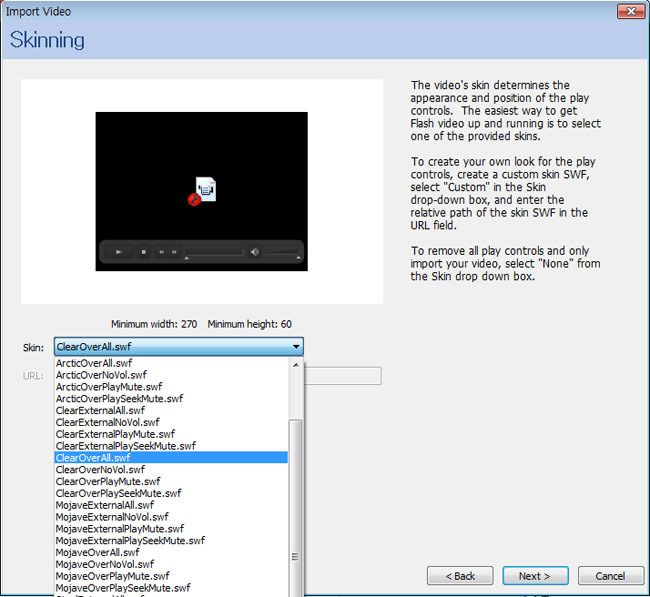Click the Minimum width: 270 text

(x=154, y=324)
